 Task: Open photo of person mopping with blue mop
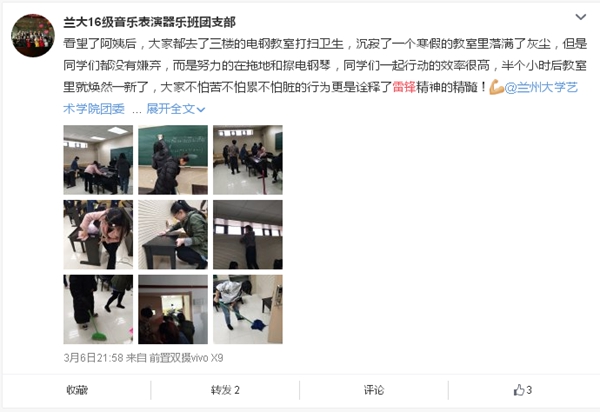point(248,309)
